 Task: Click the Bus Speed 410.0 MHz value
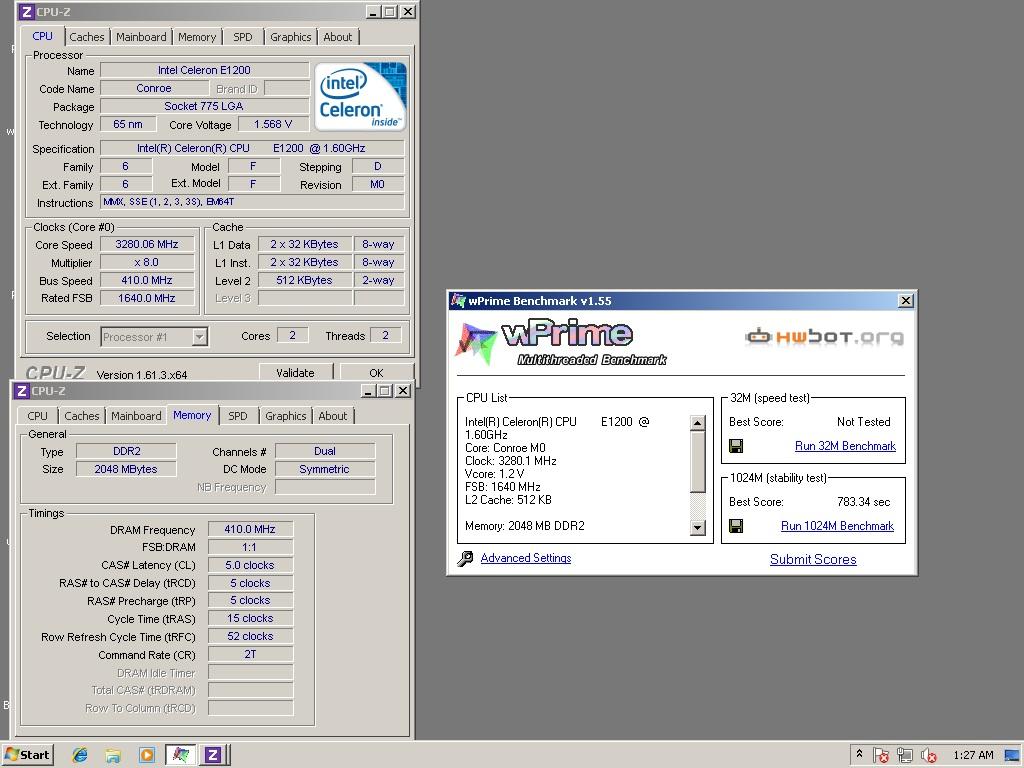tap(147, 280)
